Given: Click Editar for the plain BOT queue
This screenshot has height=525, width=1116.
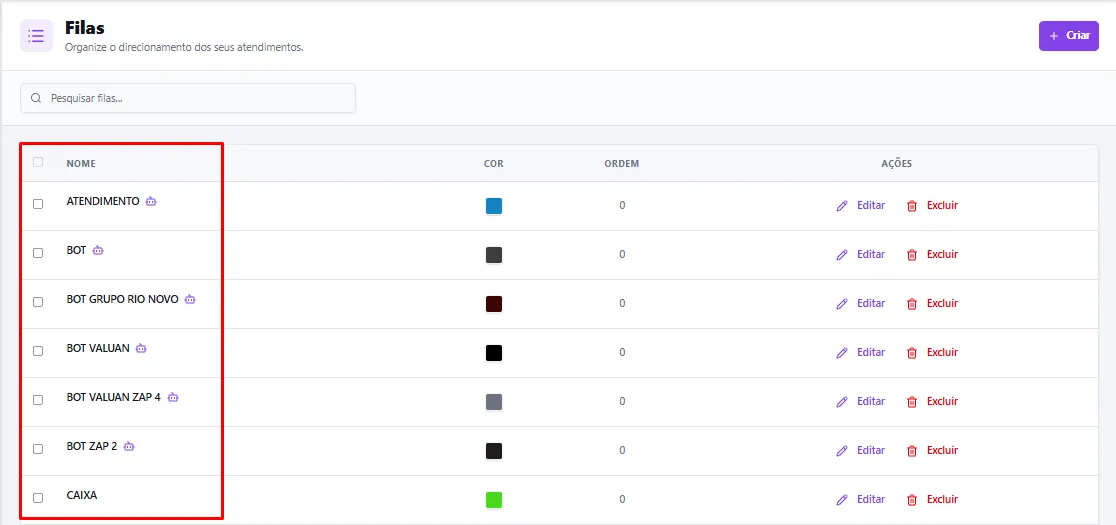Looking at the screenshot, I should [860, 255].
